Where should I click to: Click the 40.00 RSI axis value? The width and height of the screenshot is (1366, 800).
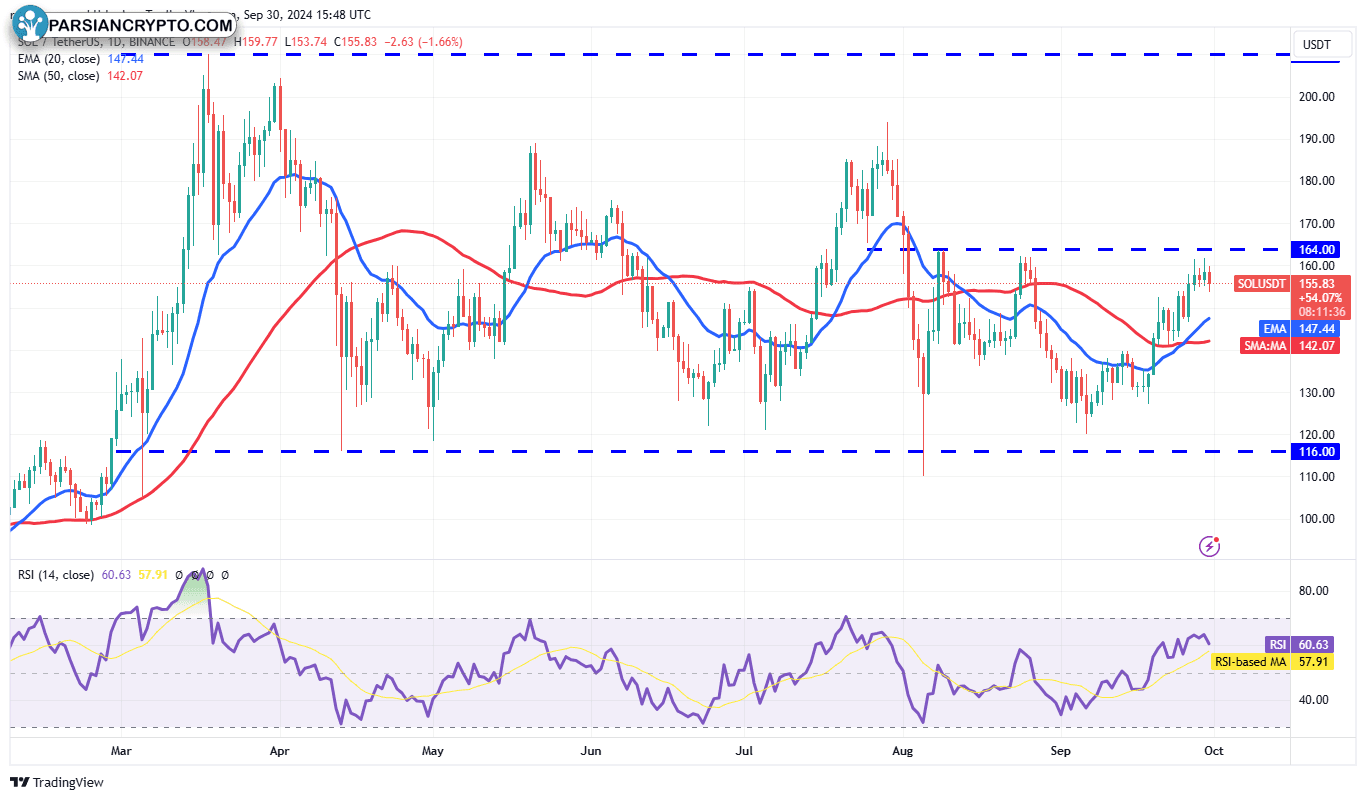click(x=1313, y=699)
